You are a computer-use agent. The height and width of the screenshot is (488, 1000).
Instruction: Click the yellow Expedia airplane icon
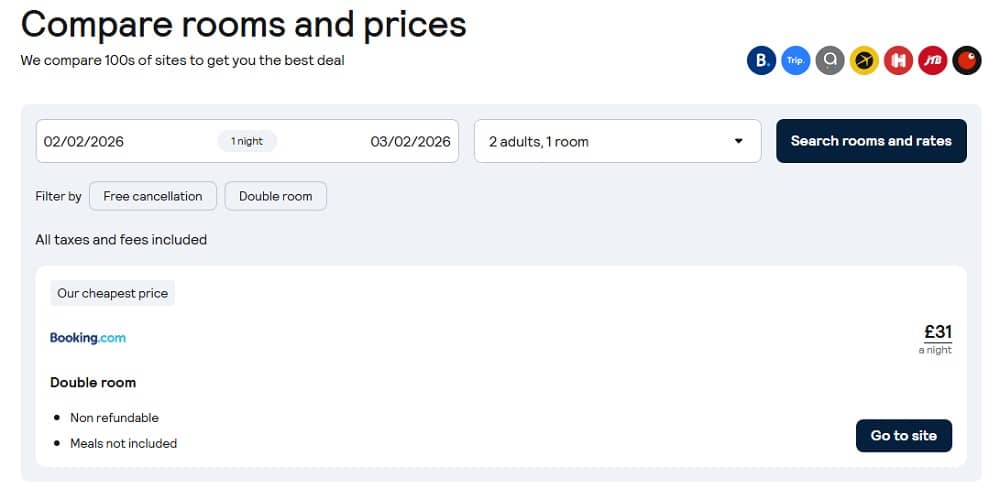(x=864, y=61)
